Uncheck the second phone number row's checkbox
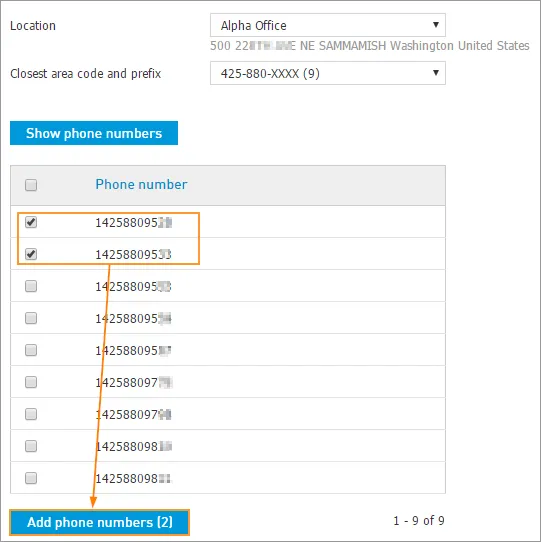Screen dimensions: 541x542 tap(31, 254)
